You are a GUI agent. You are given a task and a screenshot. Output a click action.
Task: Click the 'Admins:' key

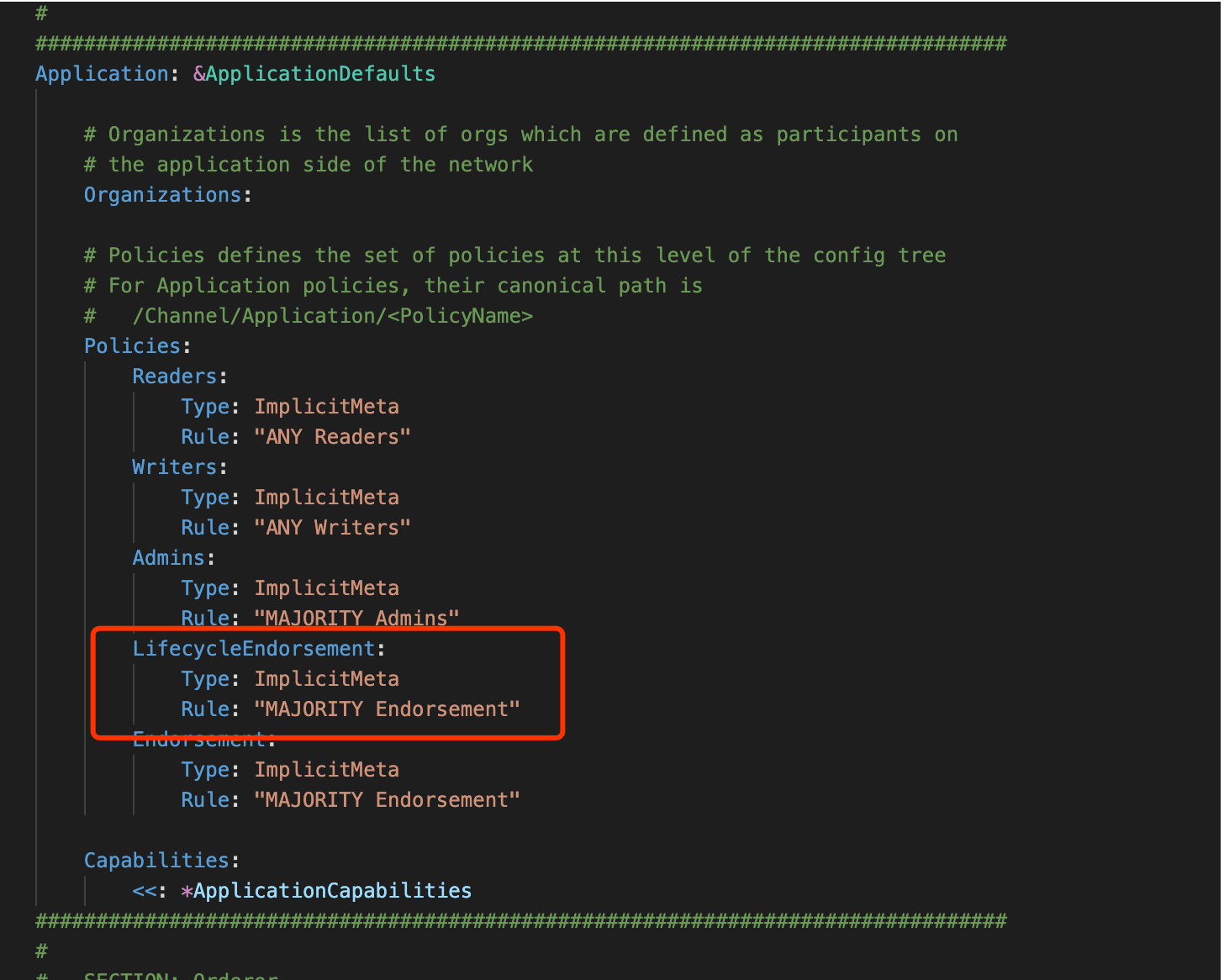(174, 558)
